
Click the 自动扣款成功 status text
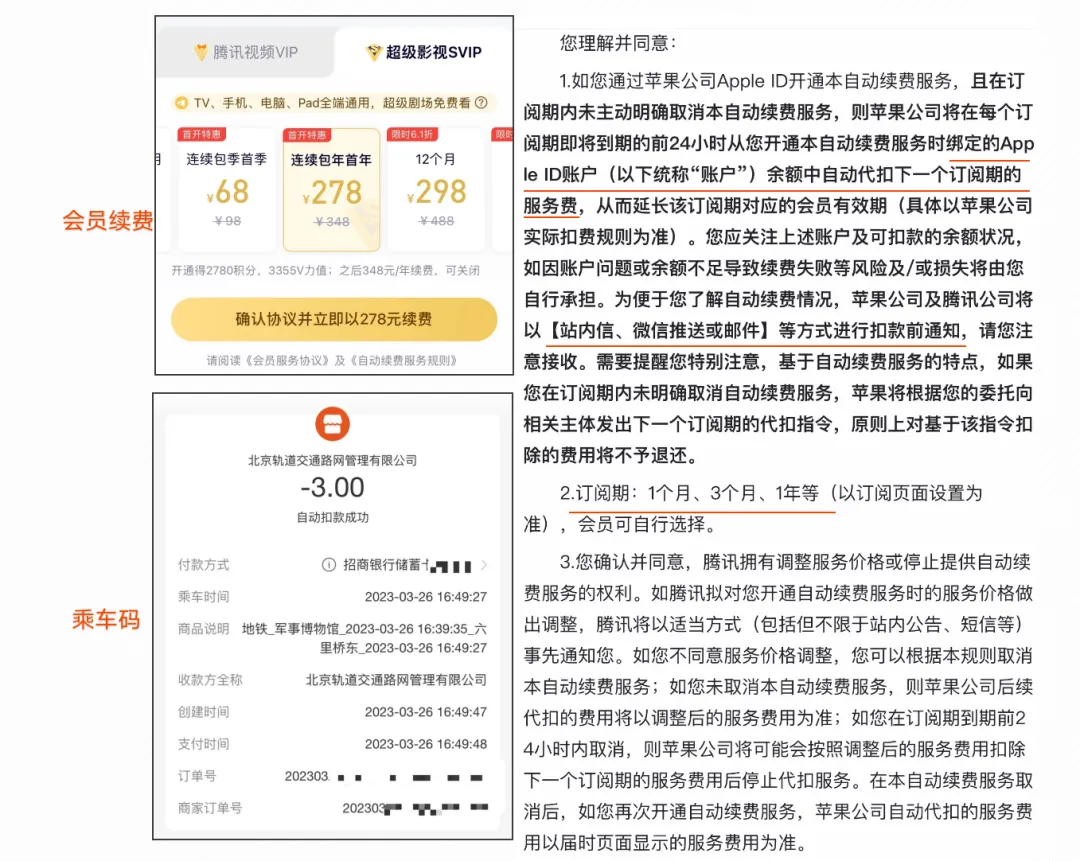(333, 518)
